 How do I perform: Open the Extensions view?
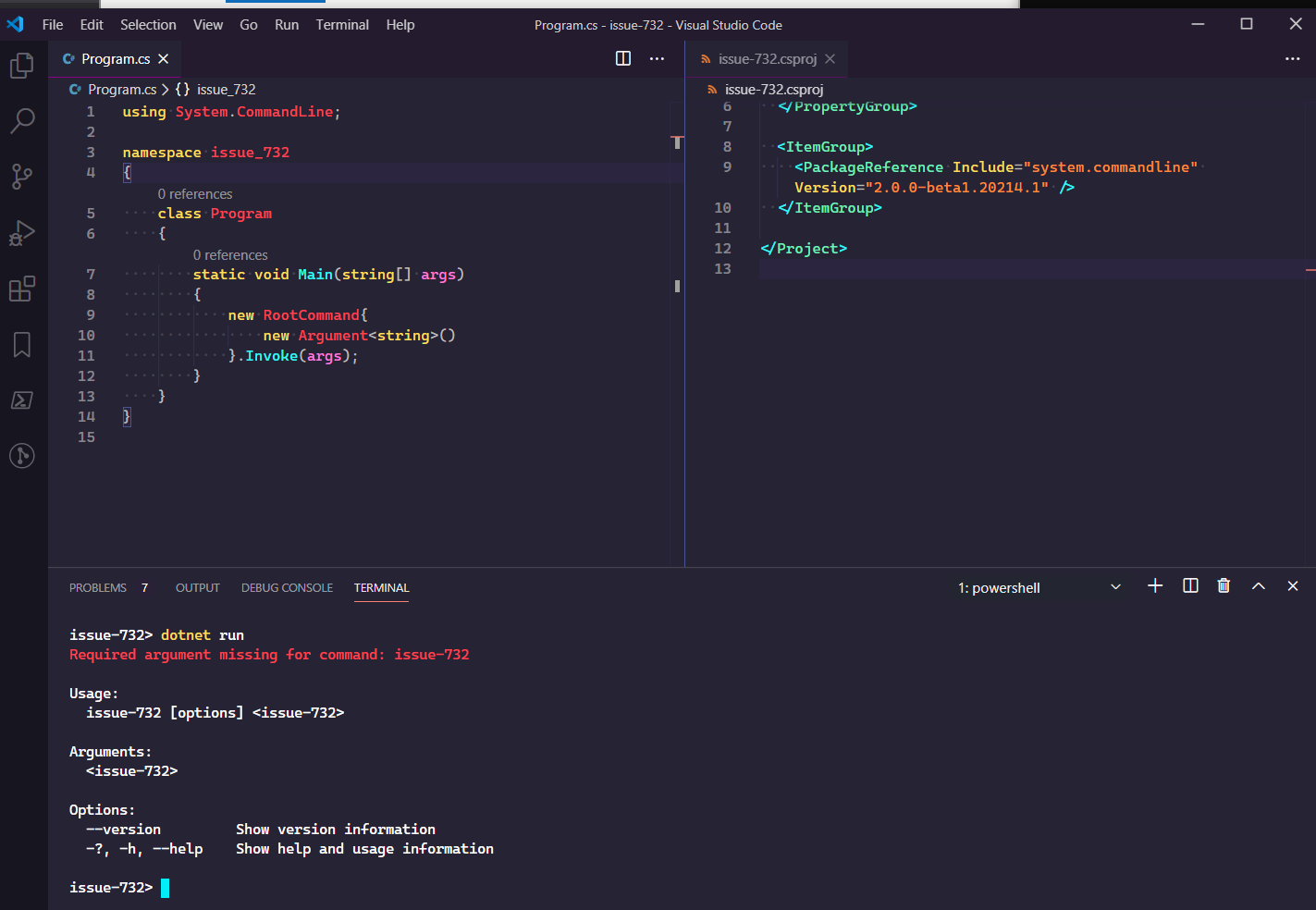(22, 289)
